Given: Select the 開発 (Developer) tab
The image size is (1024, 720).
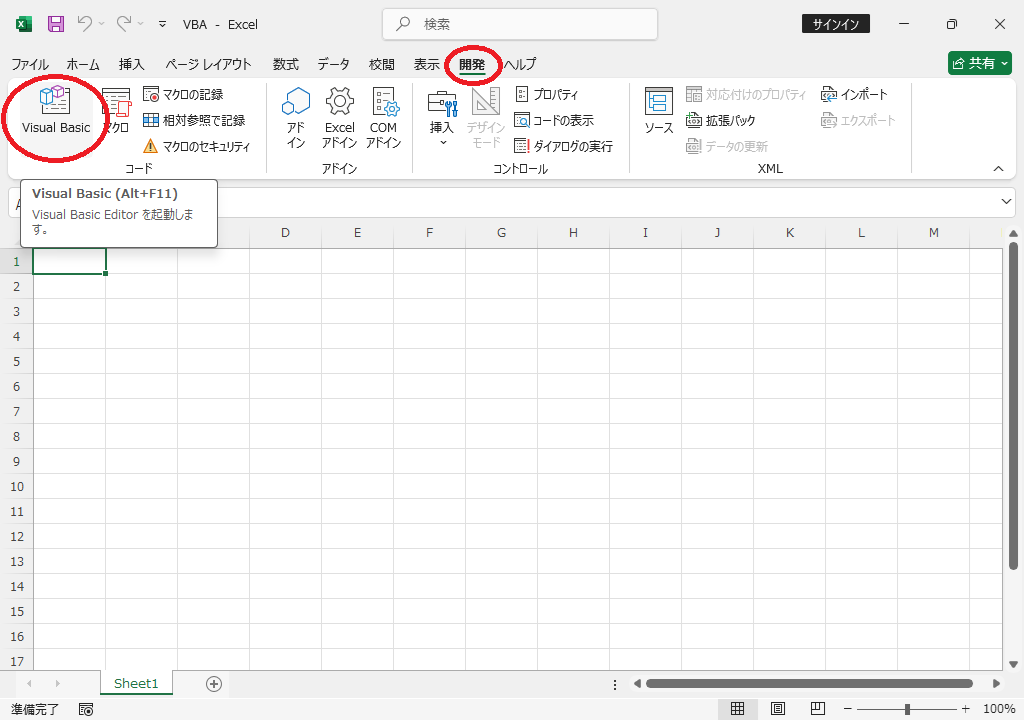Looking at the screenshot, I should pyautogui.click(x=472, y=64).
